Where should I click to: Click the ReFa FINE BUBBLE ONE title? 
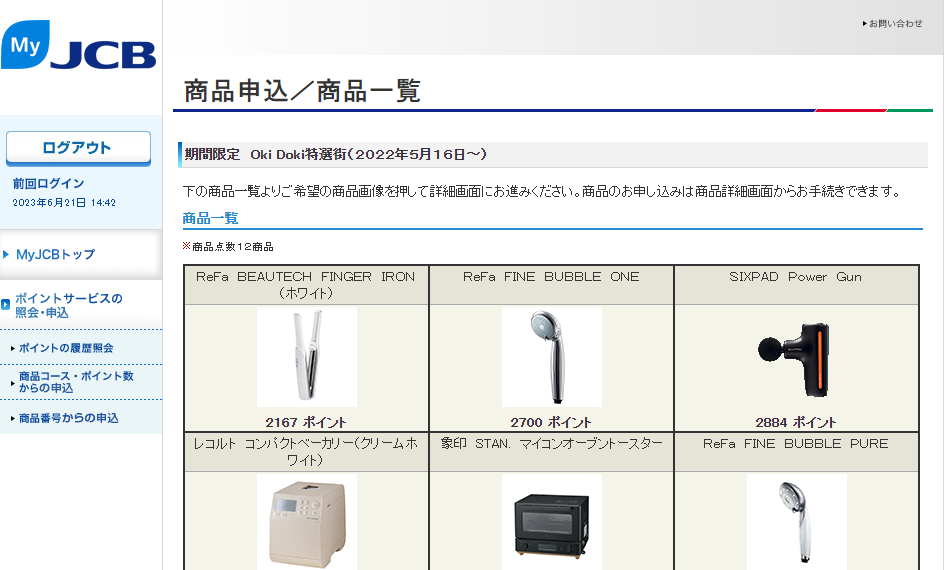pyautogui.click(x=551, y=277)
